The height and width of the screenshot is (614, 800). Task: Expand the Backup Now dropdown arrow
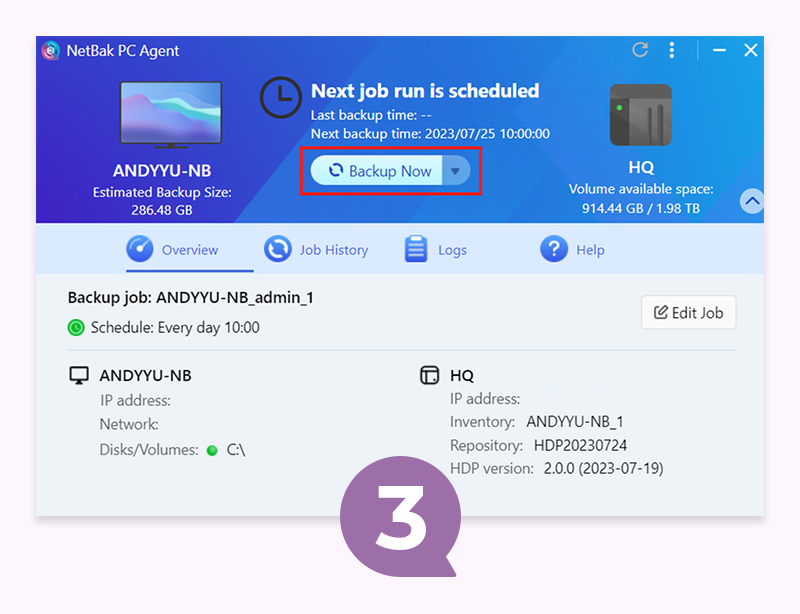tap(455, 171)
